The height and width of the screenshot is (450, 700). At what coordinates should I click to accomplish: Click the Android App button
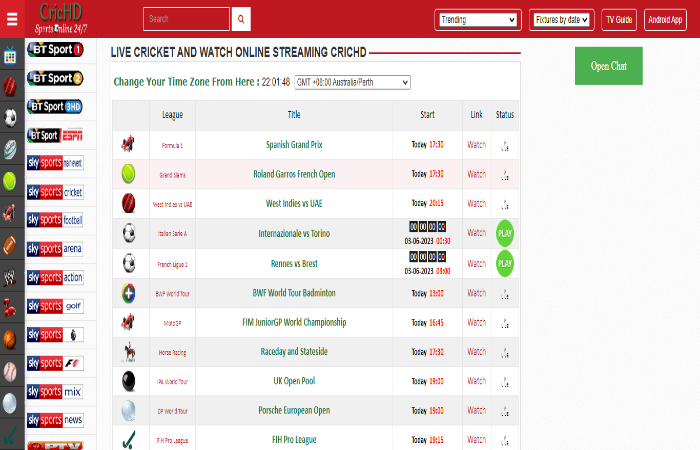(665, 20)
